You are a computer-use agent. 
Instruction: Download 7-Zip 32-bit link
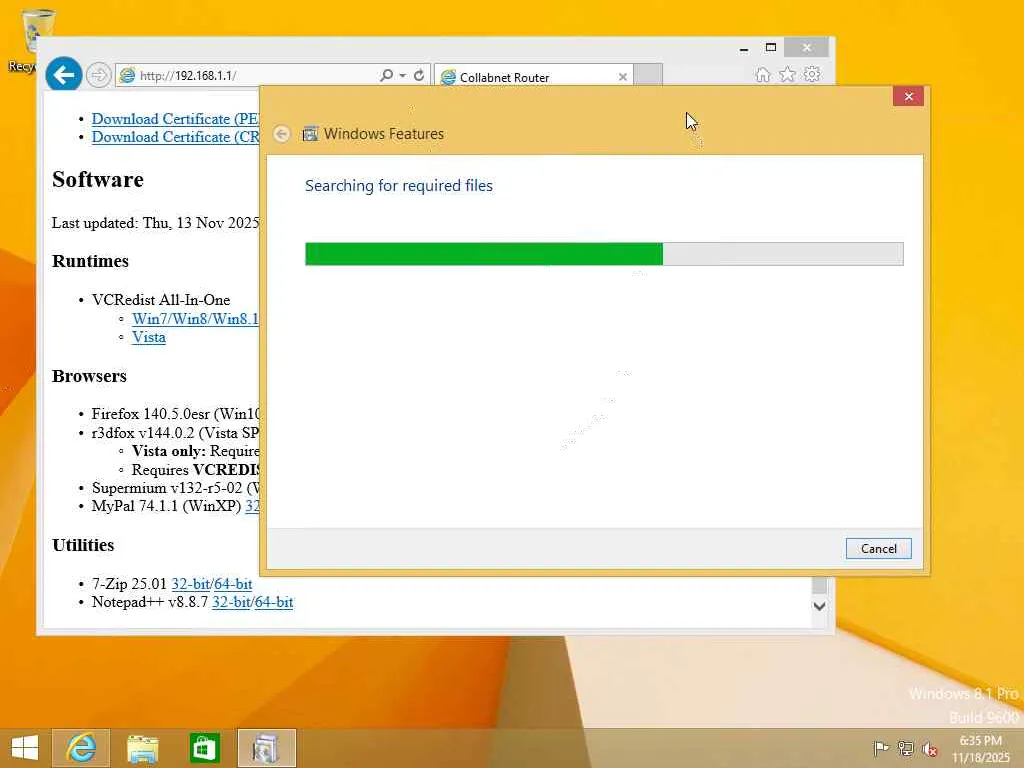coord(191,584)
